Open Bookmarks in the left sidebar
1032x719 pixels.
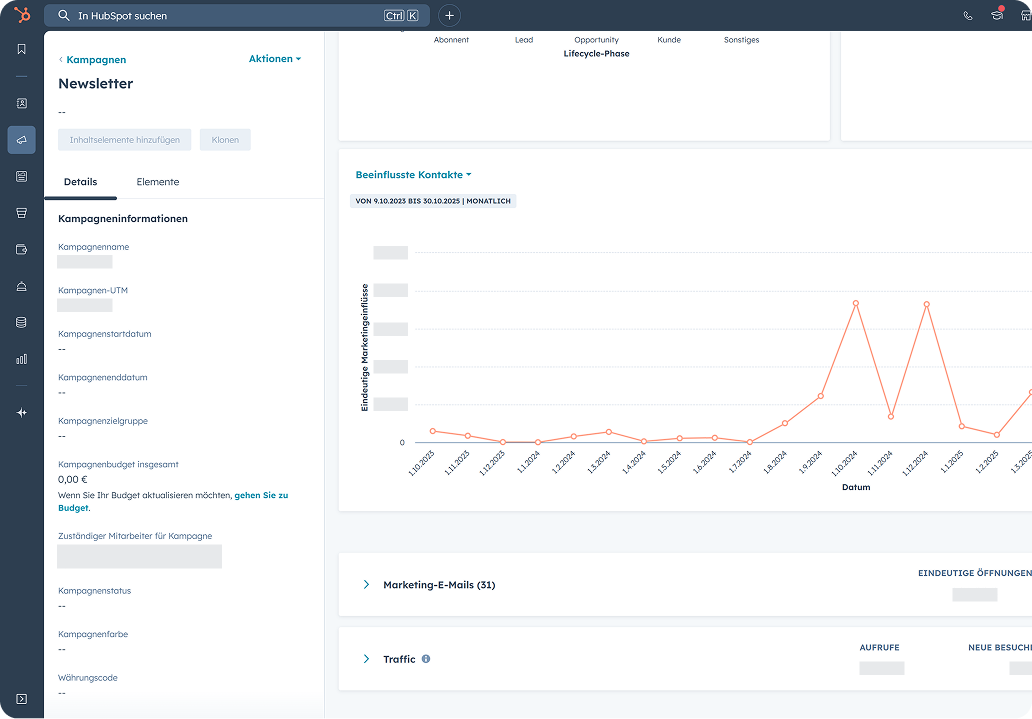(x=22, y=49)
